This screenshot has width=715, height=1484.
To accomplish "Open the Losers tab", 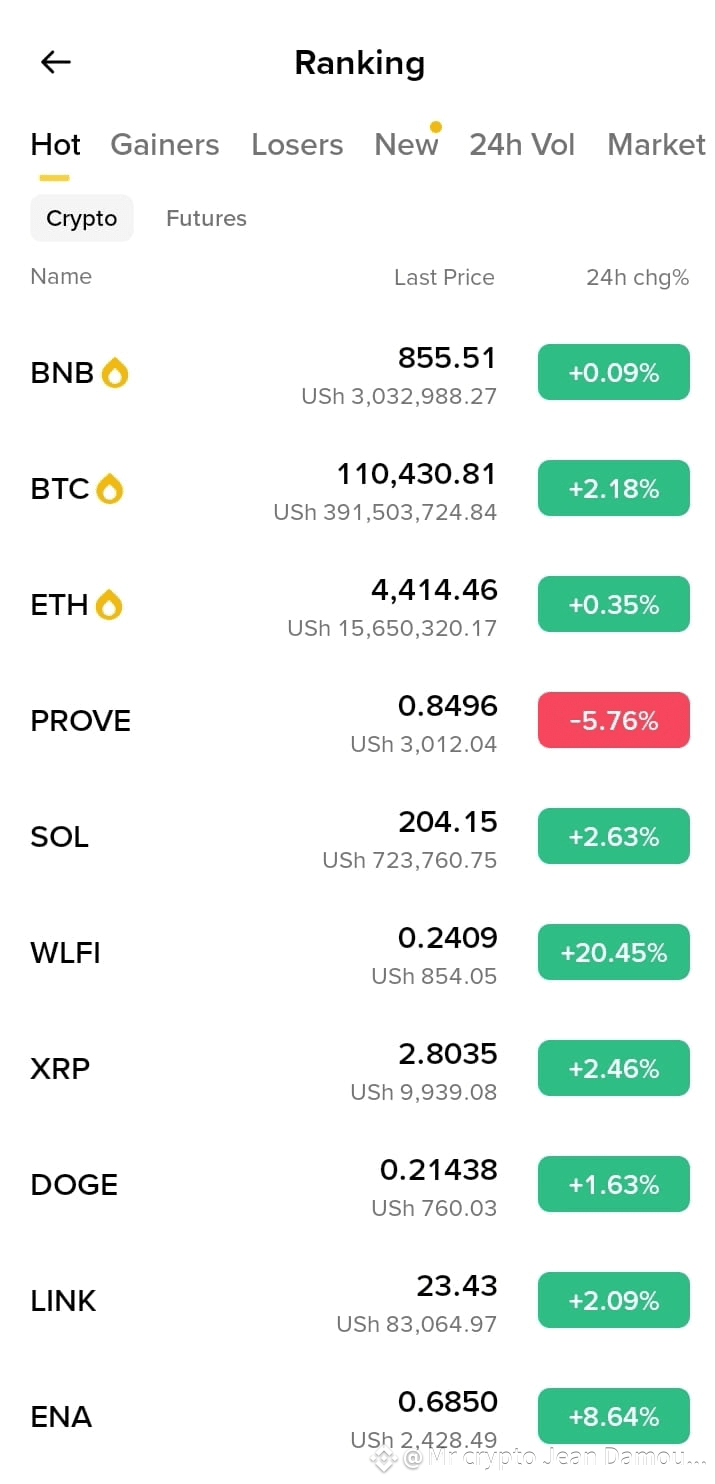I will coord(297,145).
